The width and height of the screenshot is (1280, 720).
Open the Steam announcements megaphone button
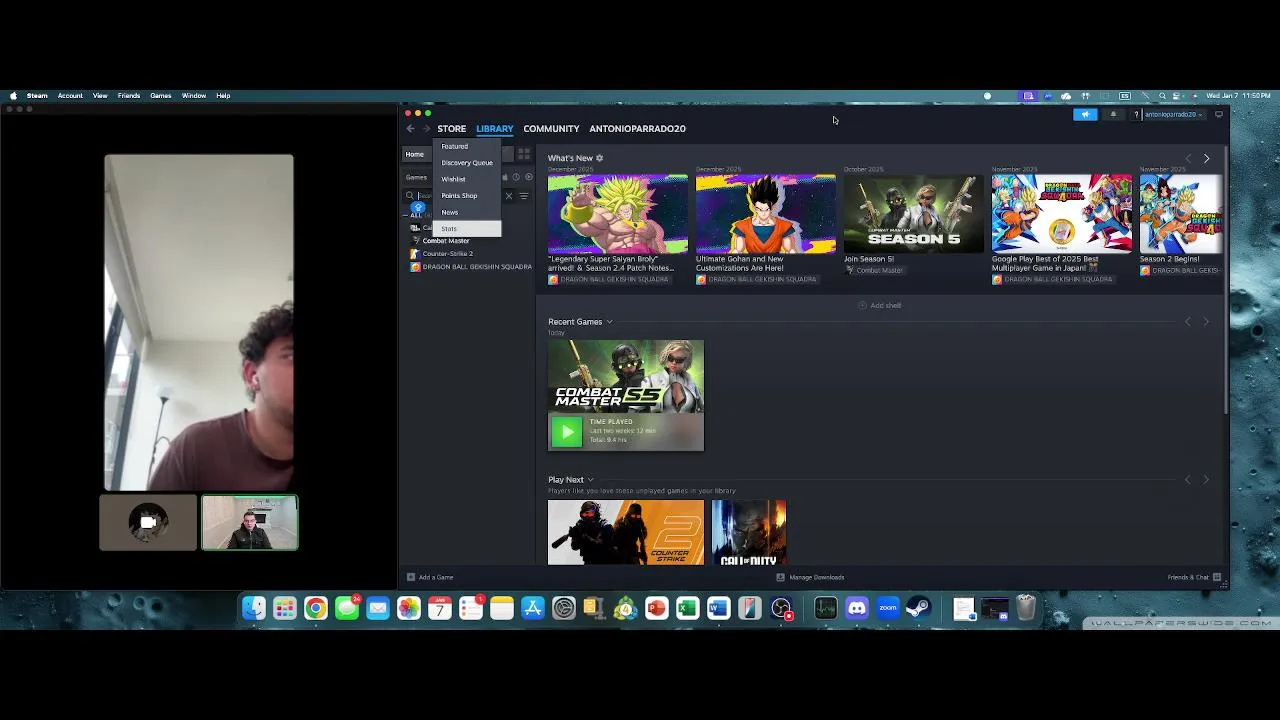click(1085, 114)
